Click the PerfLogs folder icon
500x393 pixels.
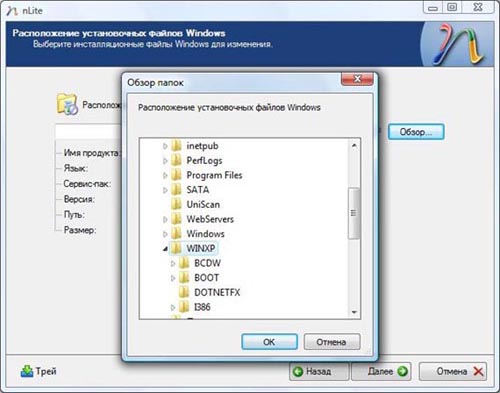(x=176, y=160)
